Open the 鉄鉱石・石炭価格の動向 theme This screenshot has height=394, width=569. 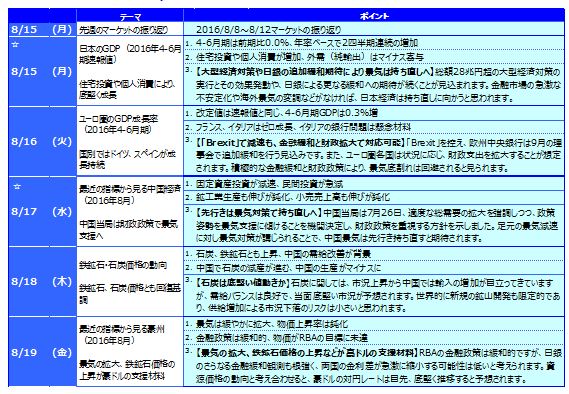(123, 265)
